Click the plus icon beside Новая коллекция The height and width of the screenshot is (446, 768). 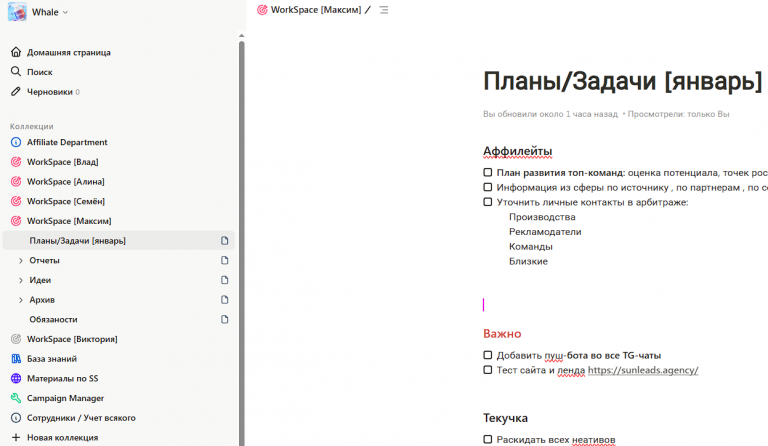point(16,437)
